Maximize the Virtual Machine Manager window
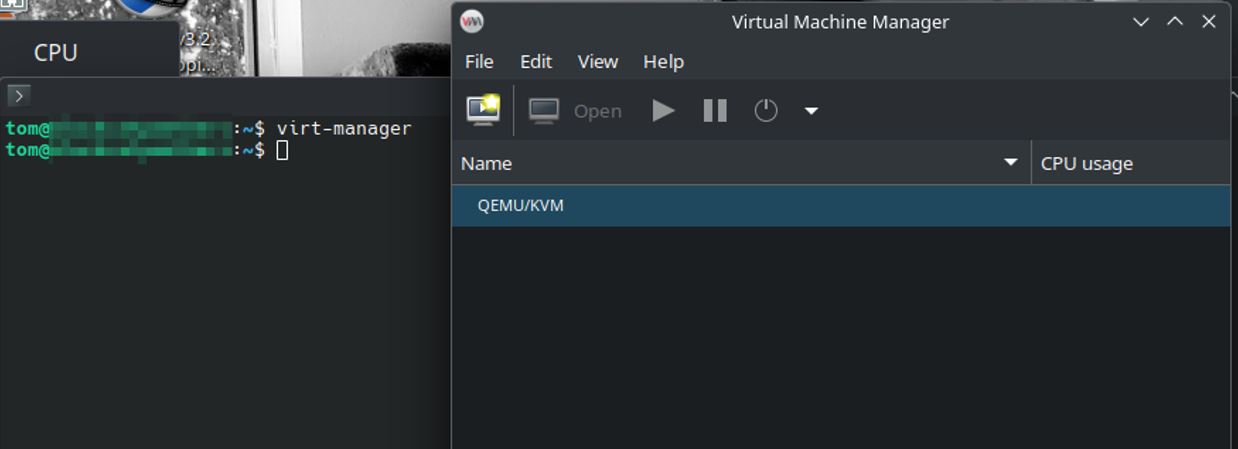 pos(1175,21)
